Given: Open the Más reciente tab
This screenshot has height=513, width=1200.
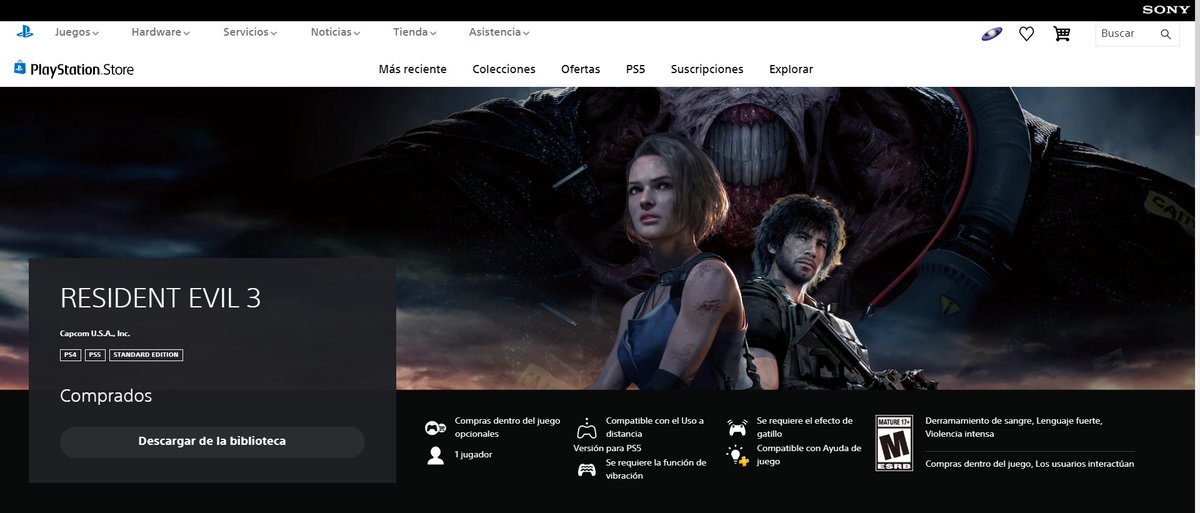Looking at the screenshot, I should point(412,69).
